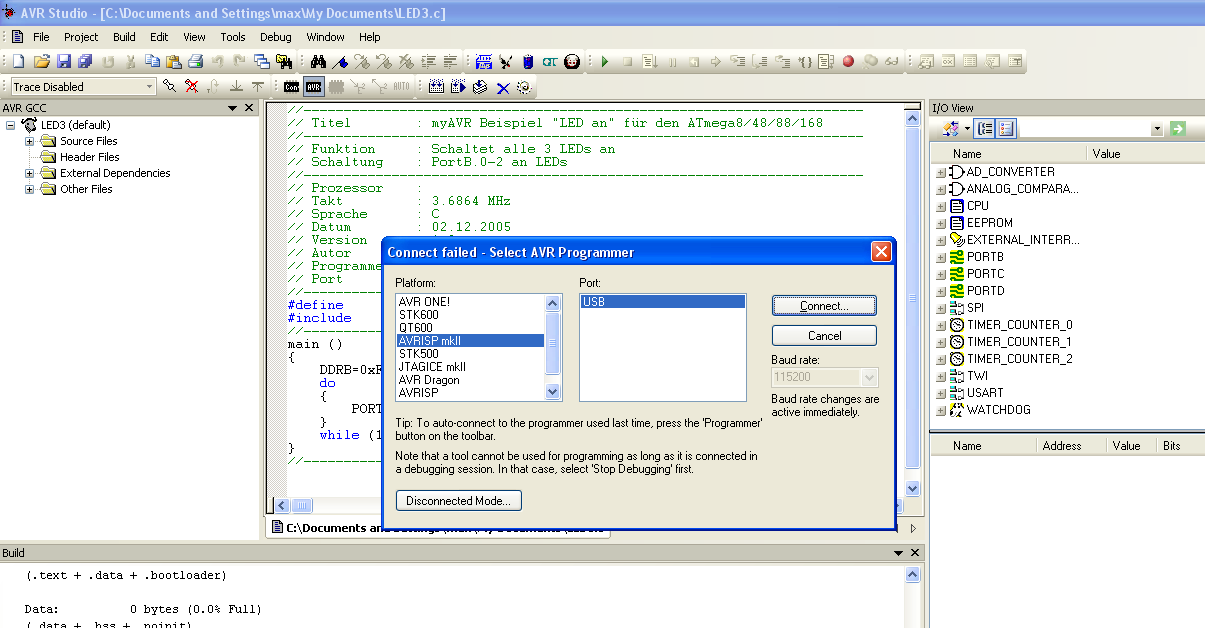The image size is (1205, 628).
Task: Click the Connect... button
Action: (824, 305)
